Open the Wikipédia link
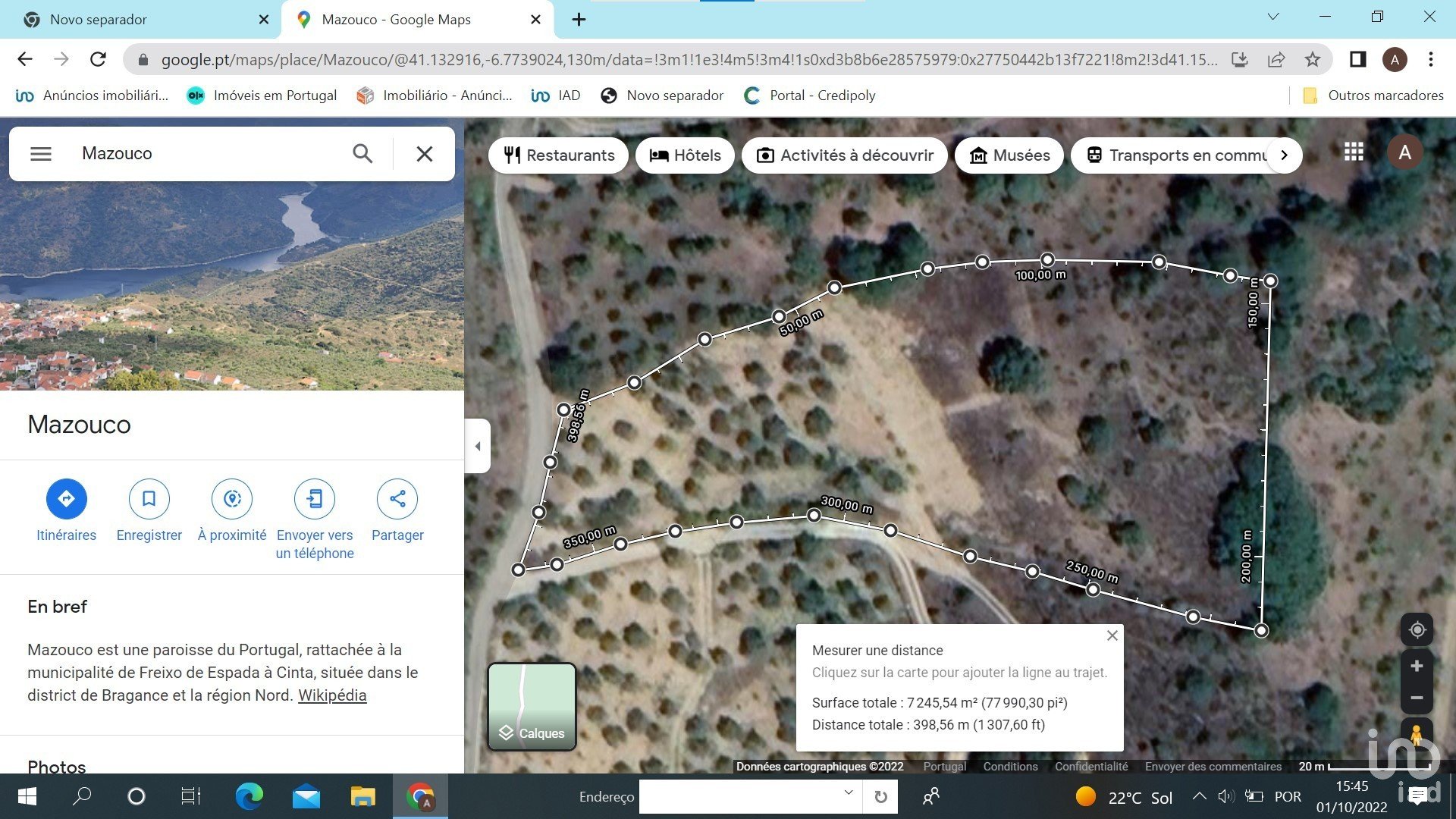1456x819 pixels. point(332,695)
